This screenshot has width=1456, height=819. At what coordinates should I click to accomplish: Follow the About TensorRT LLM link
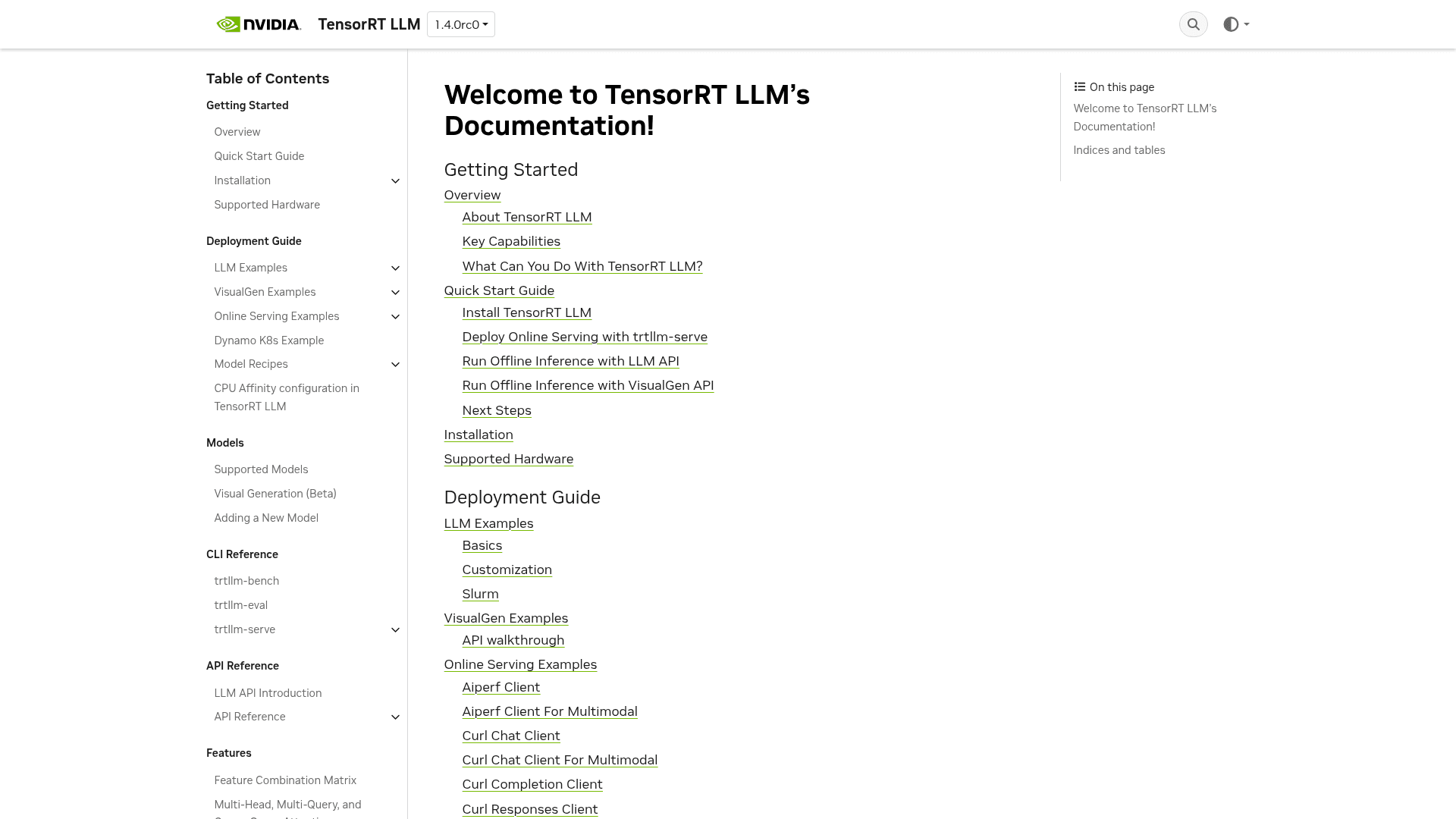(x=526, y=217)
